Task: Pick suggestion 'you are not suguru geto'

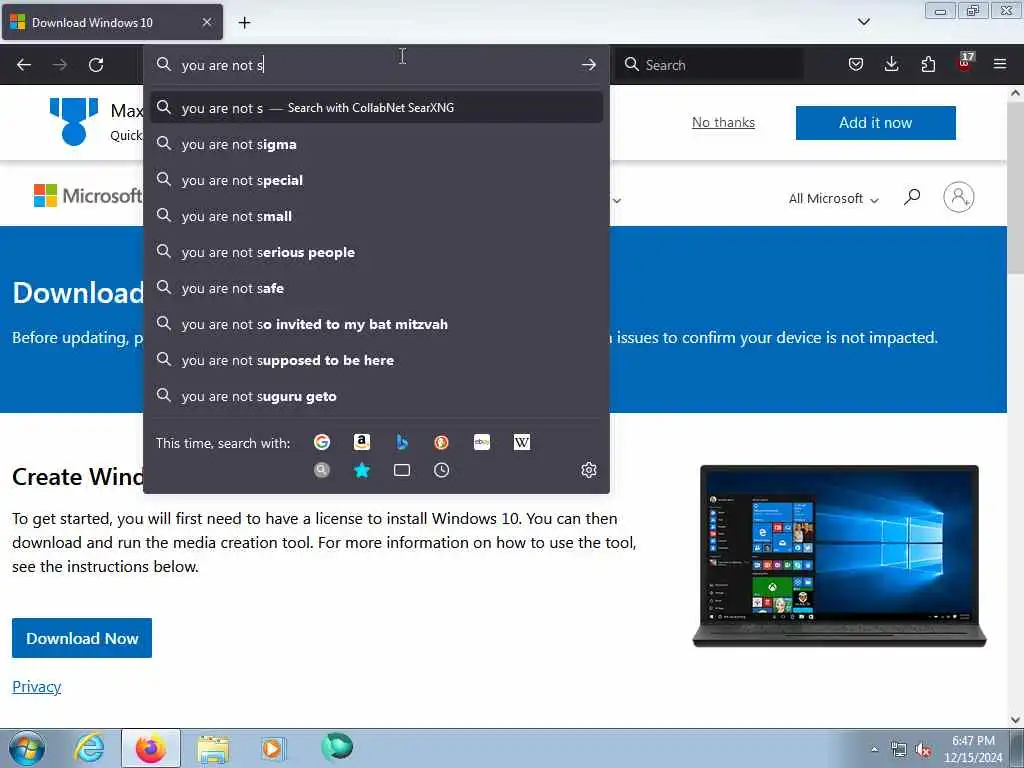Action: click(376, 396)
